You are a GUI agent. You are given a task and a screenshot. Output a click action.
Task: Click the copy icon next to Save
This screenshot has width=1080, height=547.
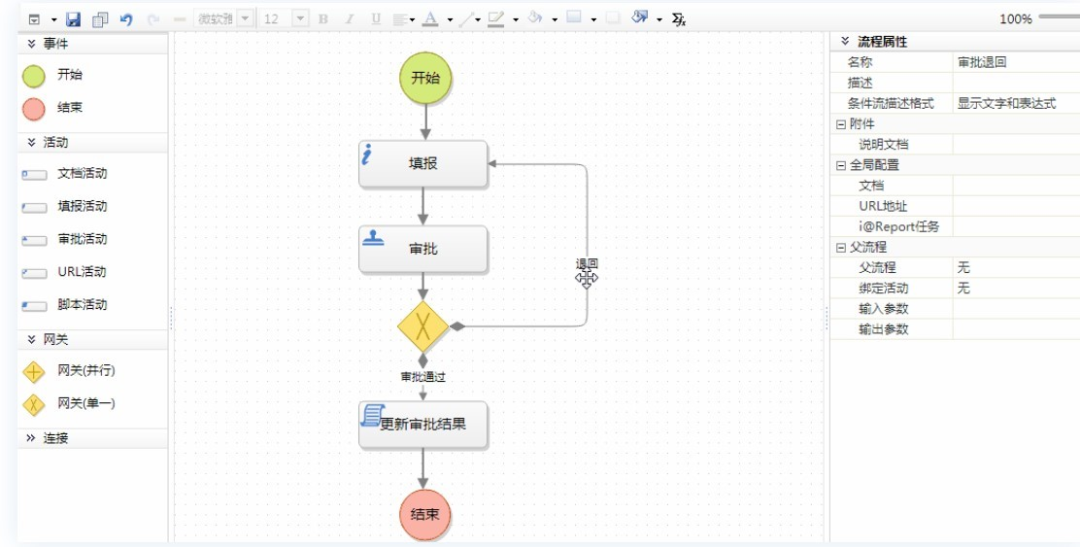coord(100,19)
